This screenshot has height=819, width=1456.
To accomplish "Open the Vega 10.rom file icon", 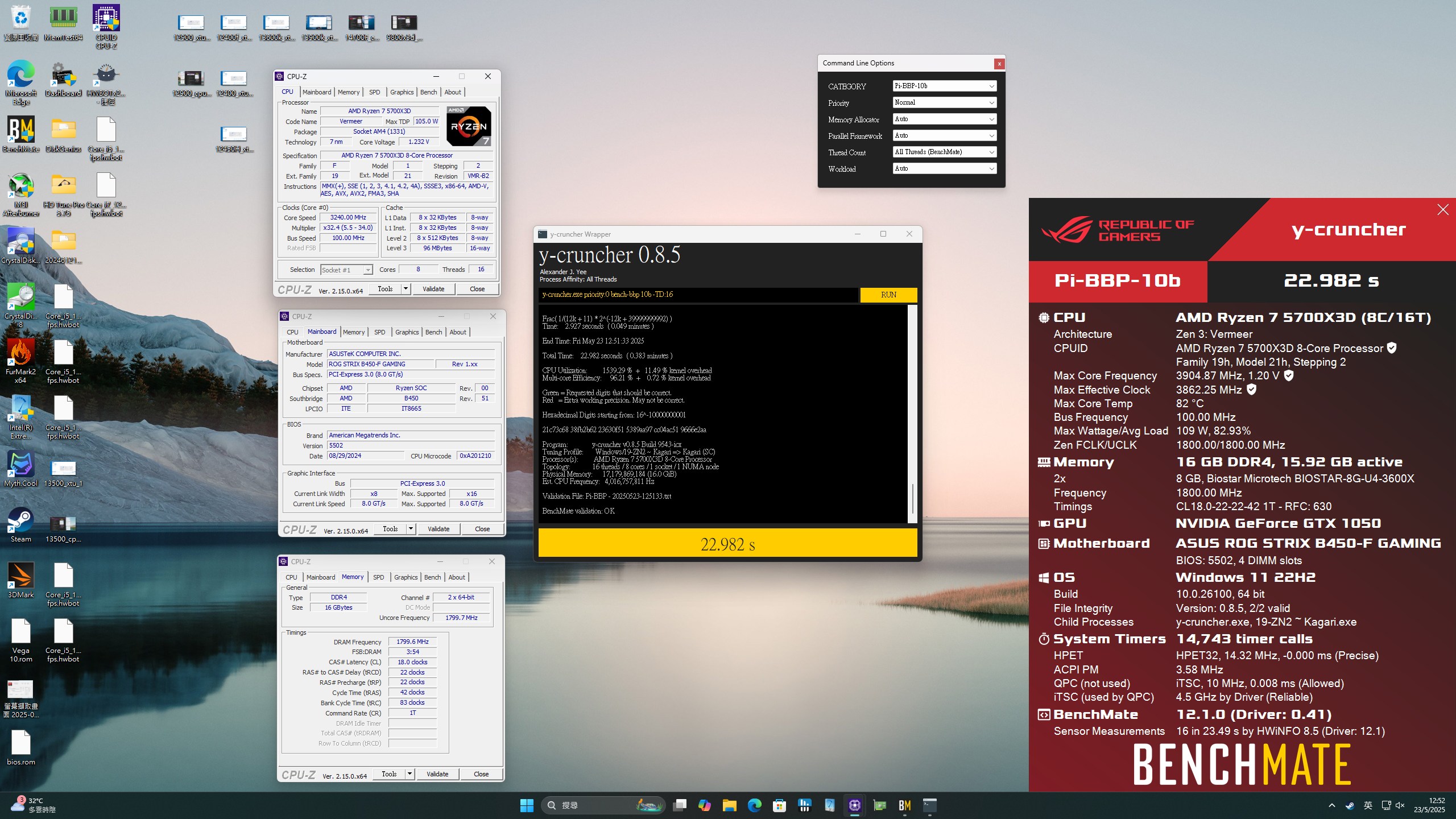I will pos(21,640).
